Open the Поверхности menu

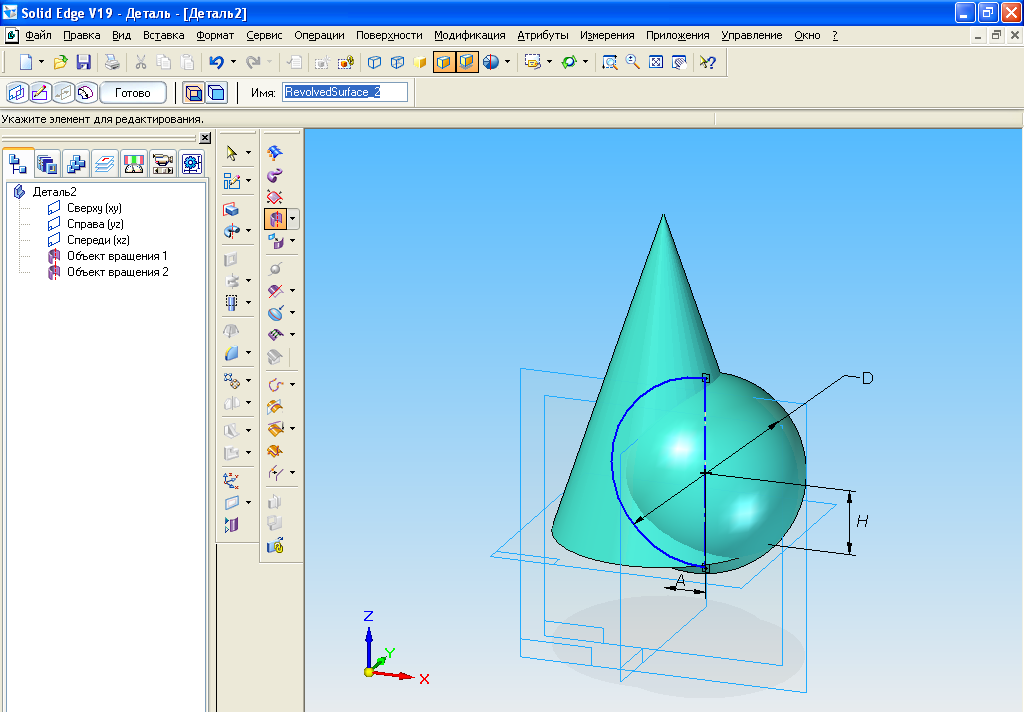[x=389, y=35]
